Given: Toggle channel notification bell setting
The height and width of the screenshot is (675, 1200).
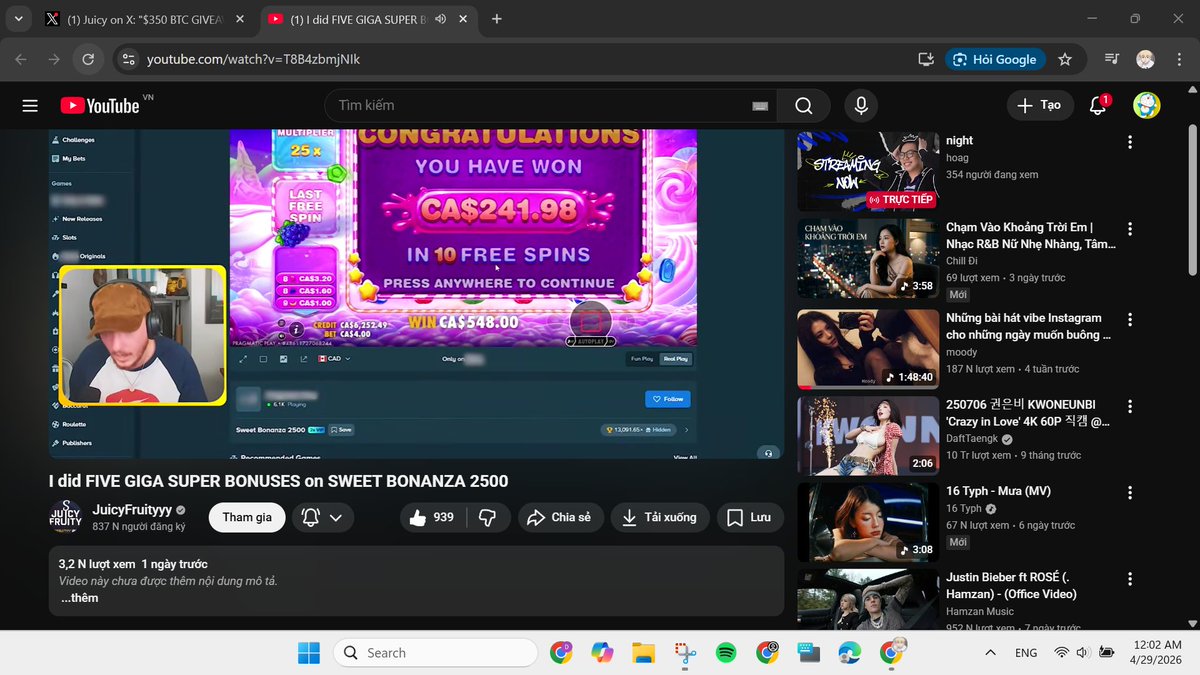Looking at the screenshot, I should point(311,517).
